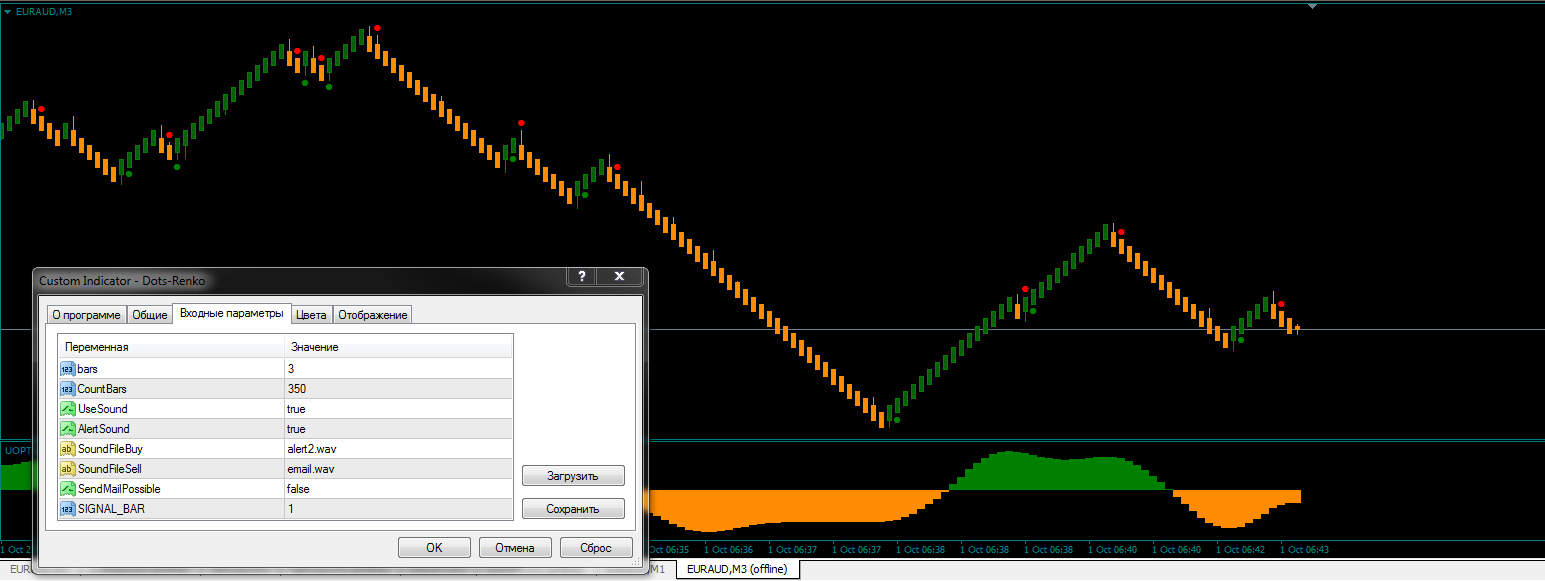The image size is (1545, 581).
Task: Switch to the Общие tab
Action: point(150,315)
